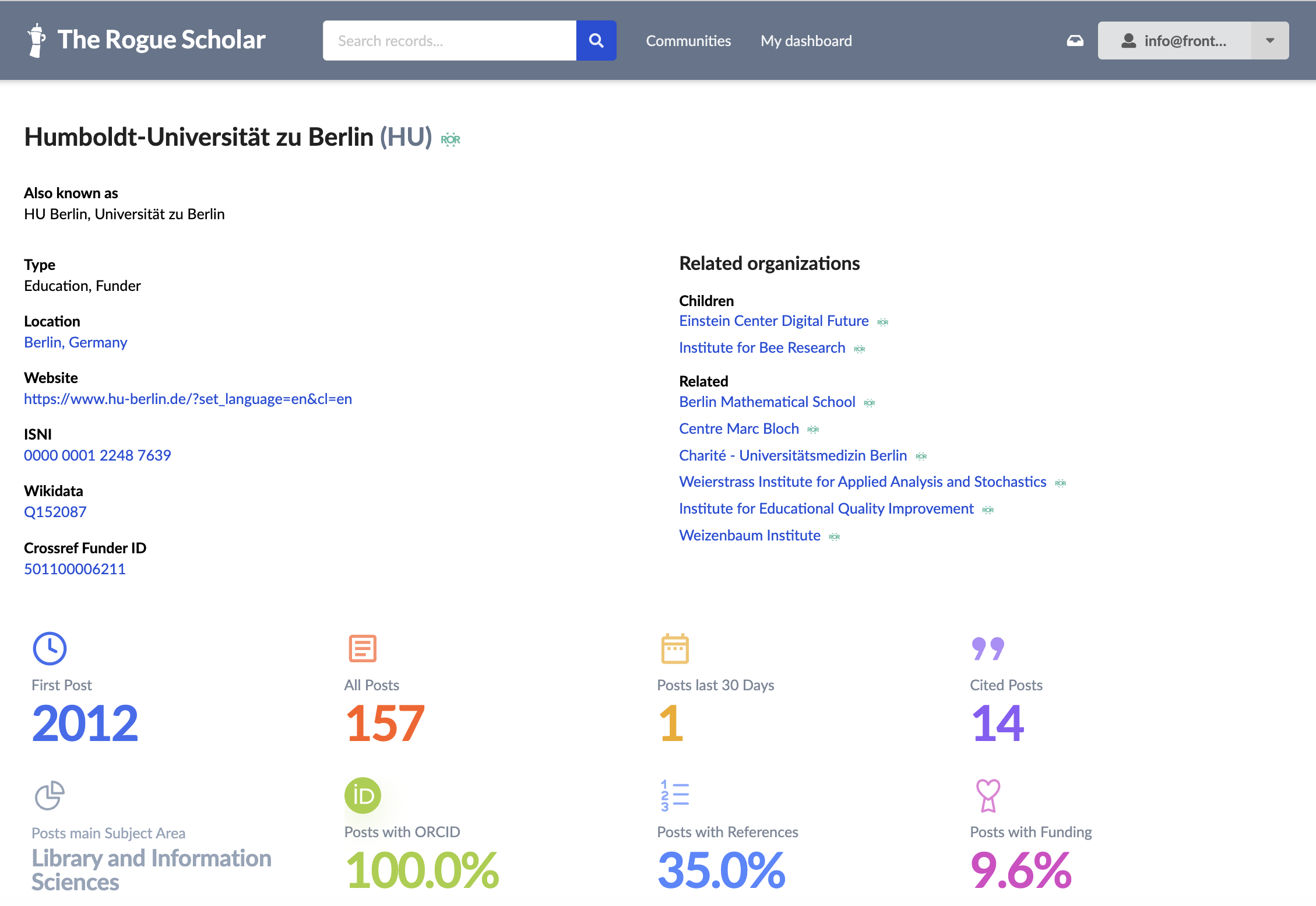Click ROR icon next to Weizenbaum Institute
This screenshot has height=906, width=1316.
835,537
